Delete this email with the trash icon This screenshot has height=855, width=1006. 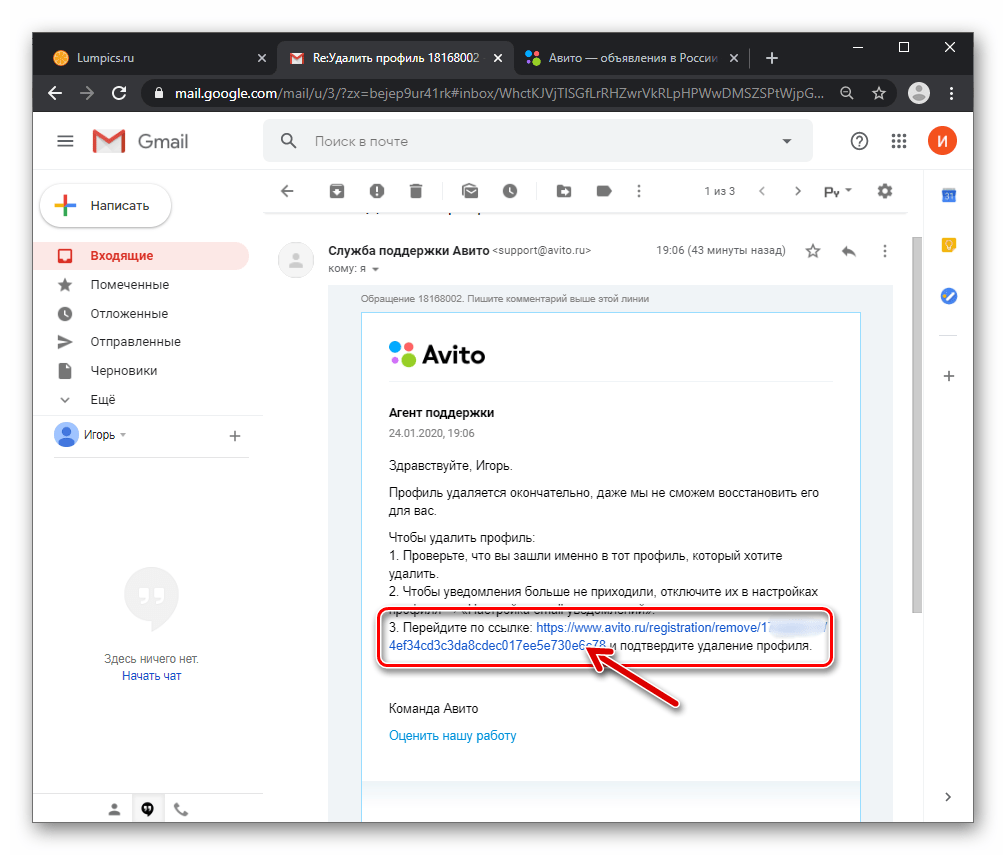[x=416, y=191]
